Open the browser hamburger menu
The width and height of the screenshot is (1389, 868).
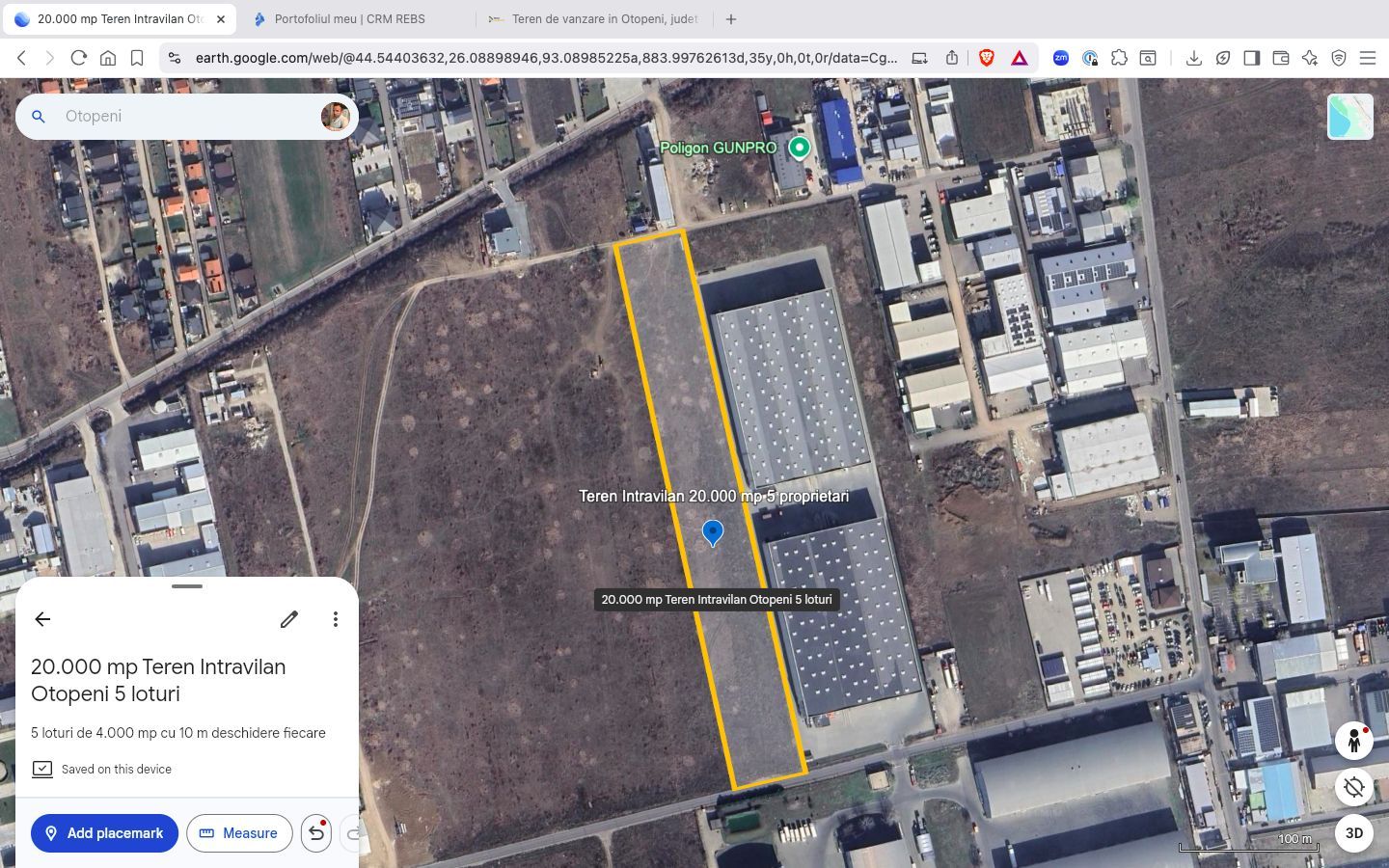click(x=1368, y=58)
